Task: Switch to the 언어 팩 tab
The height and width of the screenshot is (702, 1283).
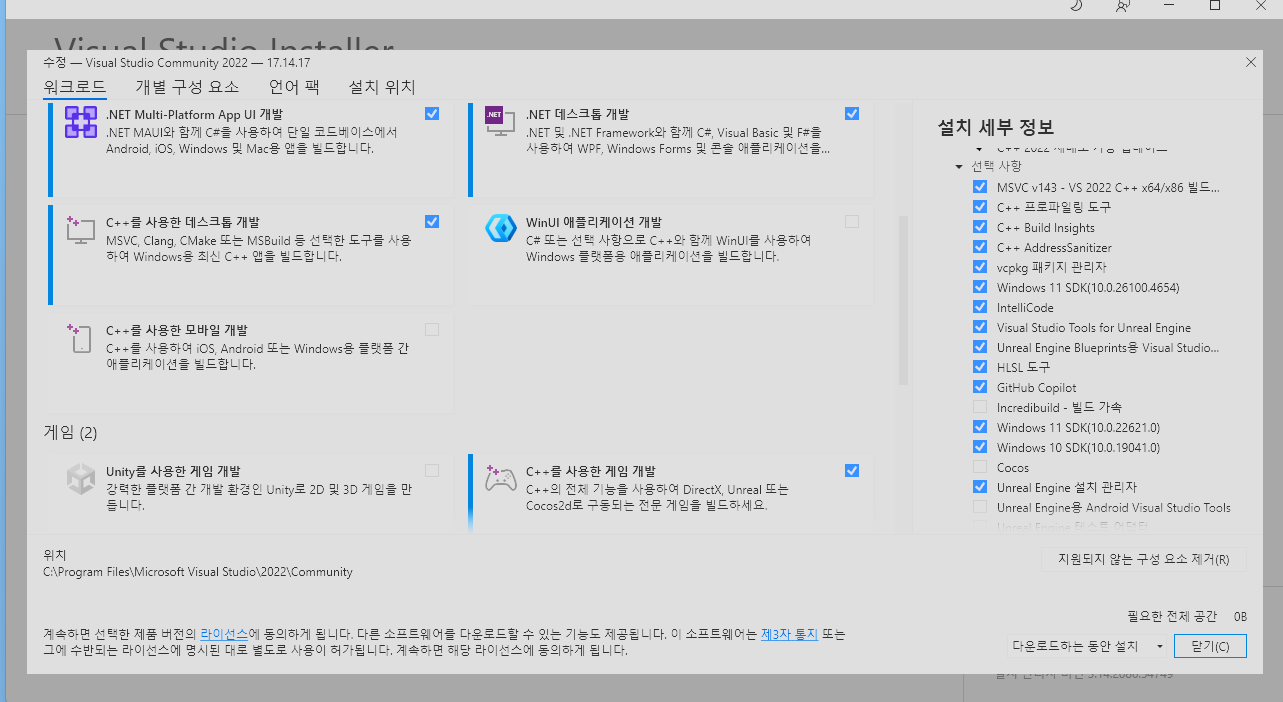Action: (x=294, y=87)
